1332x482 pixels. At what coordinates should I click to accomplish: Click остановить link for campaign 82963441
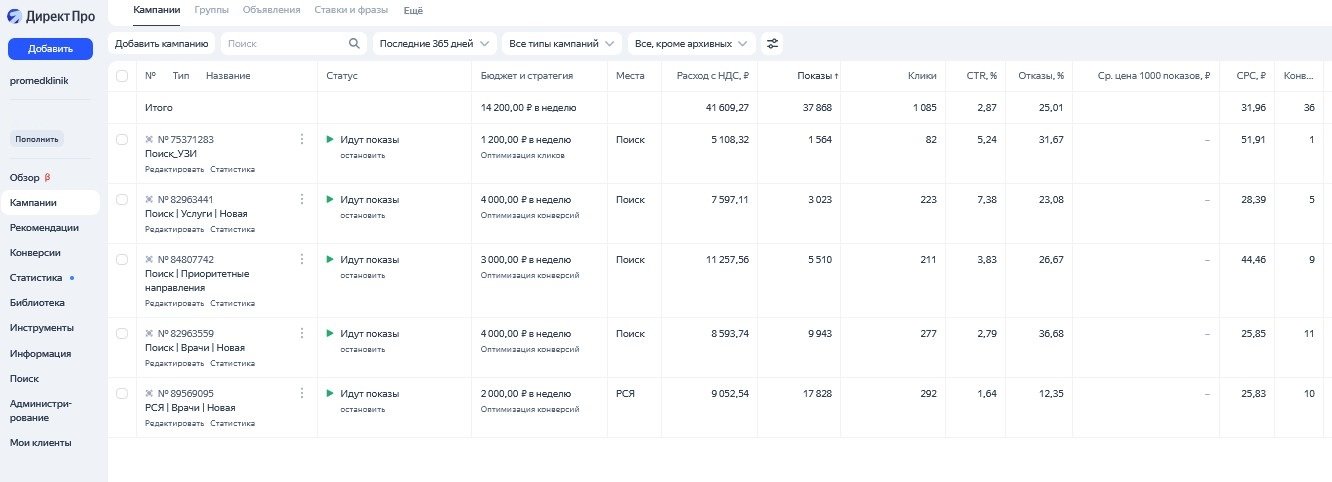pyautogui.click(x=362, y=215)
